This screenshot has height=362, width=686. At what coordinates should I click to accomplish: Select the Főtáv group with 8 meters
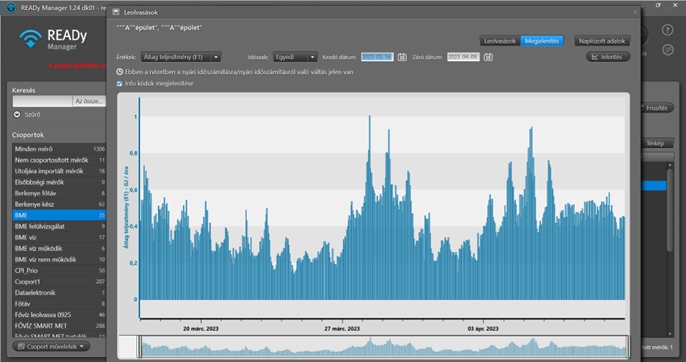[59, 304]
